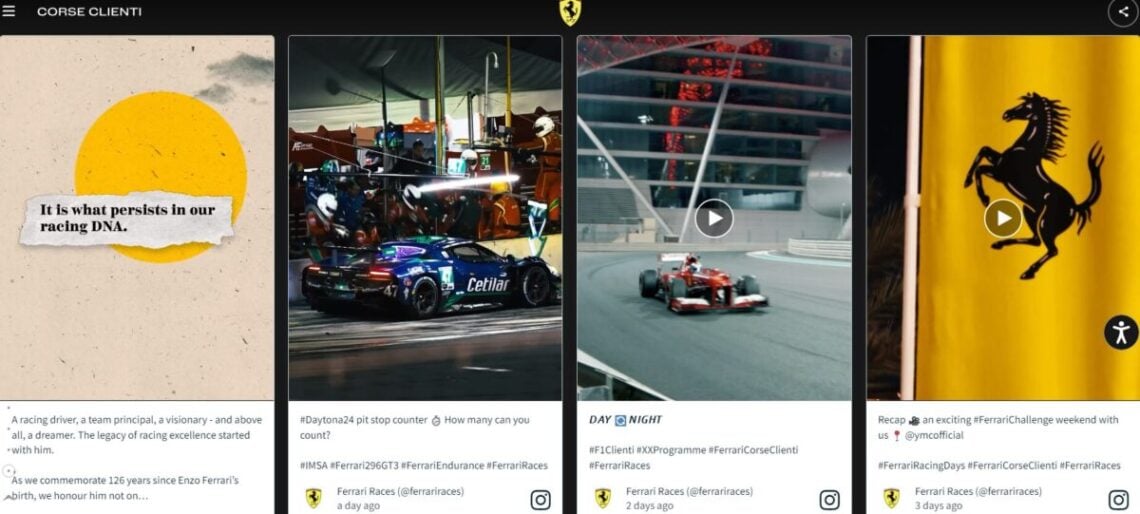Click Ferrari avatar on Daytona24 post
1140x514 pixels.
tap(313, 498)
